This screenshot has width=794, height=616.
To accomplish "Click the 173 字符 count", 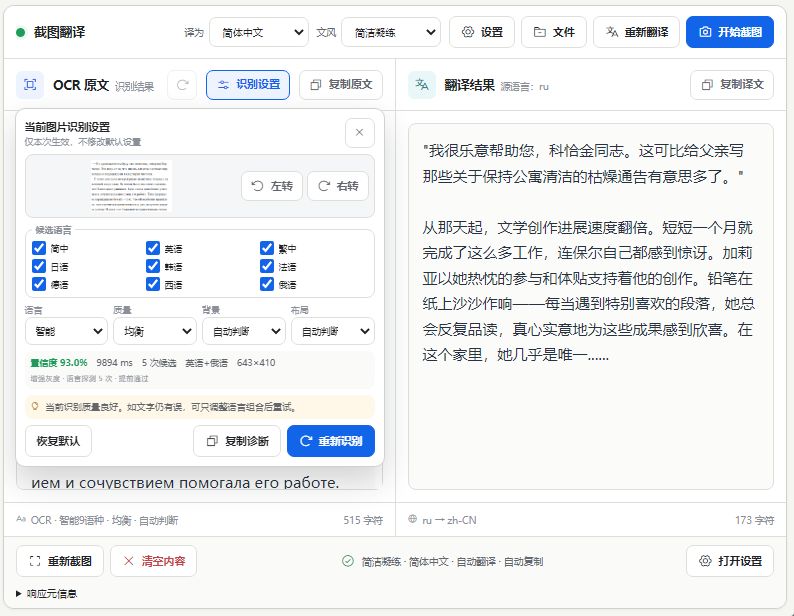I will (755, 520).
